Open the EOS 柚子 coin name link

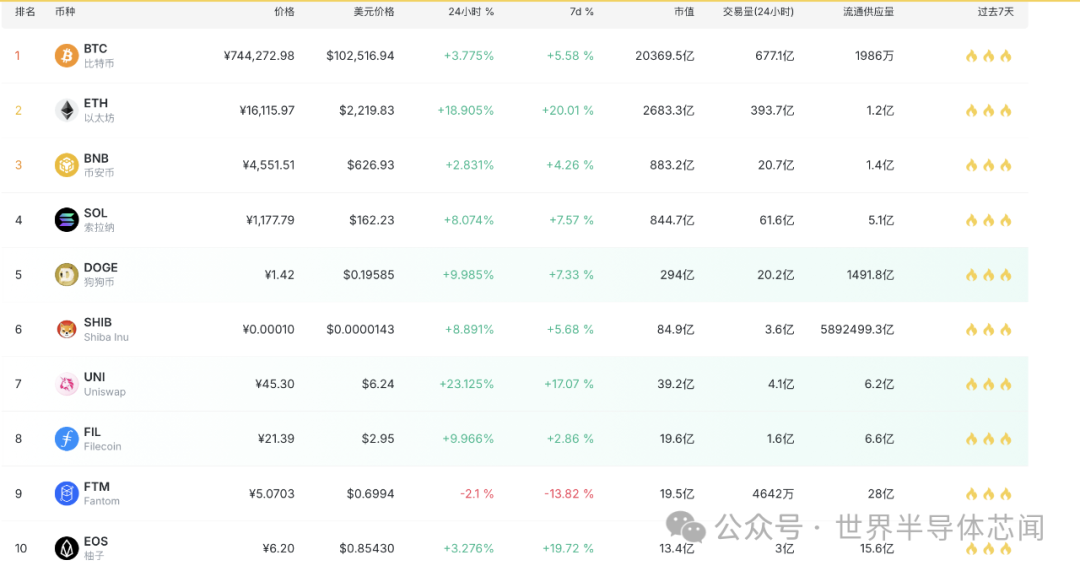tap(96, 548)
